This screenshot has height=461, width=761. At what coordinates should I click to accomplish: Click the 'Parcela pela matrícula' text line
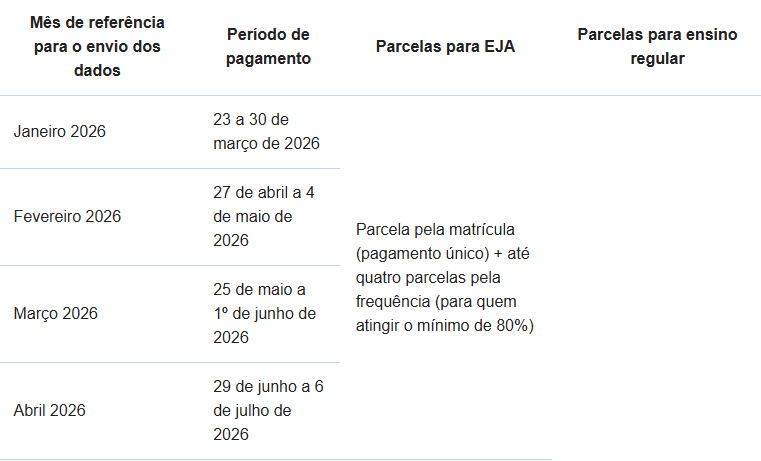click(435, 229)
